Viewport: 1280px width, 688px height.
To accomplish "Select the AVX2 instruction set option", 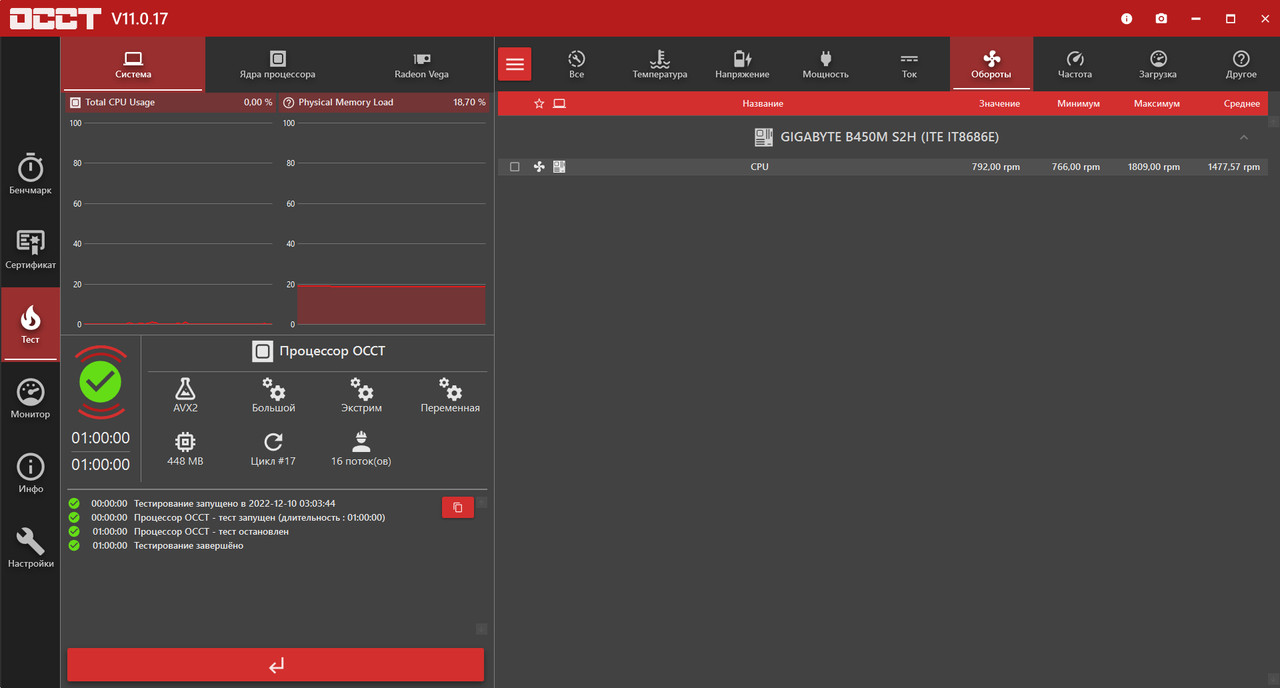I will pos(185,395).
